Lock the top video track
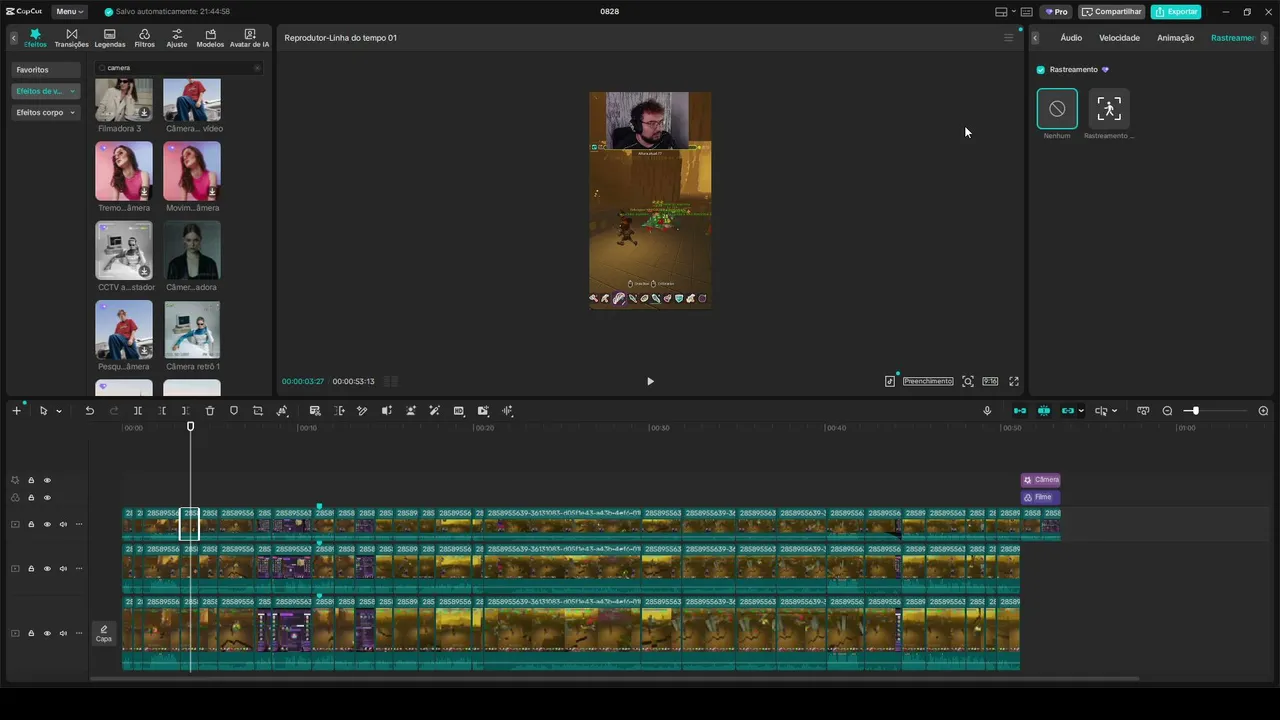Screen dimensions: 1280x720 tap(31, 525)
